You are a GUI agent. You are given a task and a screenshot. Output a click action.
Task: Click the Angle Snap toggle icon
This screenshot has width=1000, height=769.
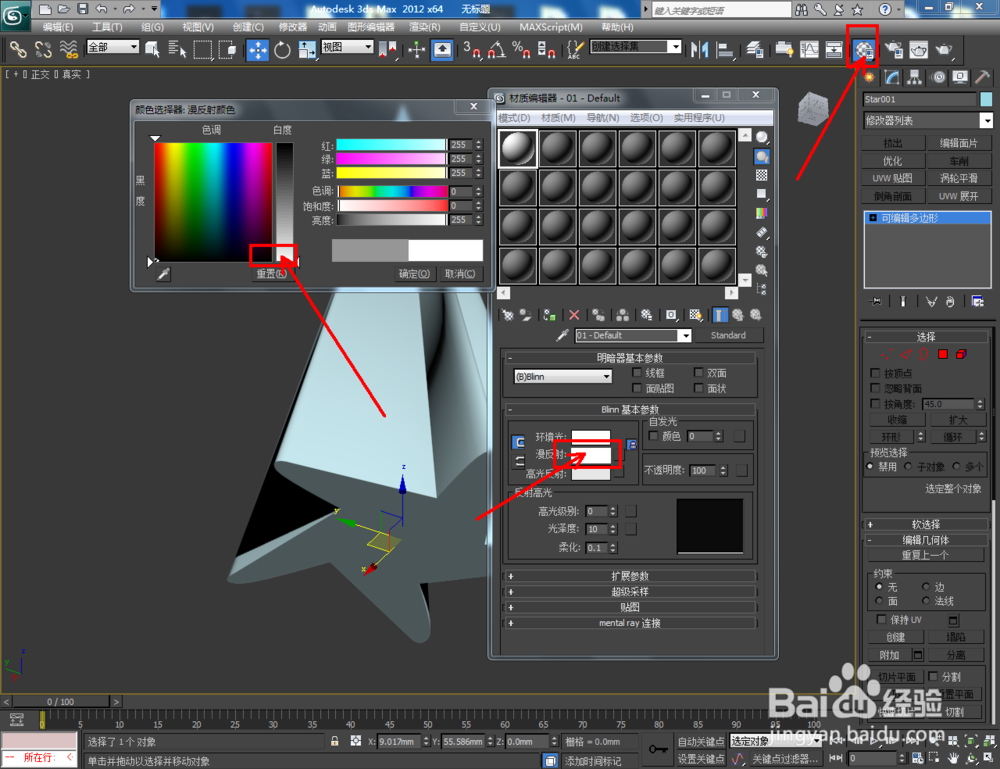point(497,49)
